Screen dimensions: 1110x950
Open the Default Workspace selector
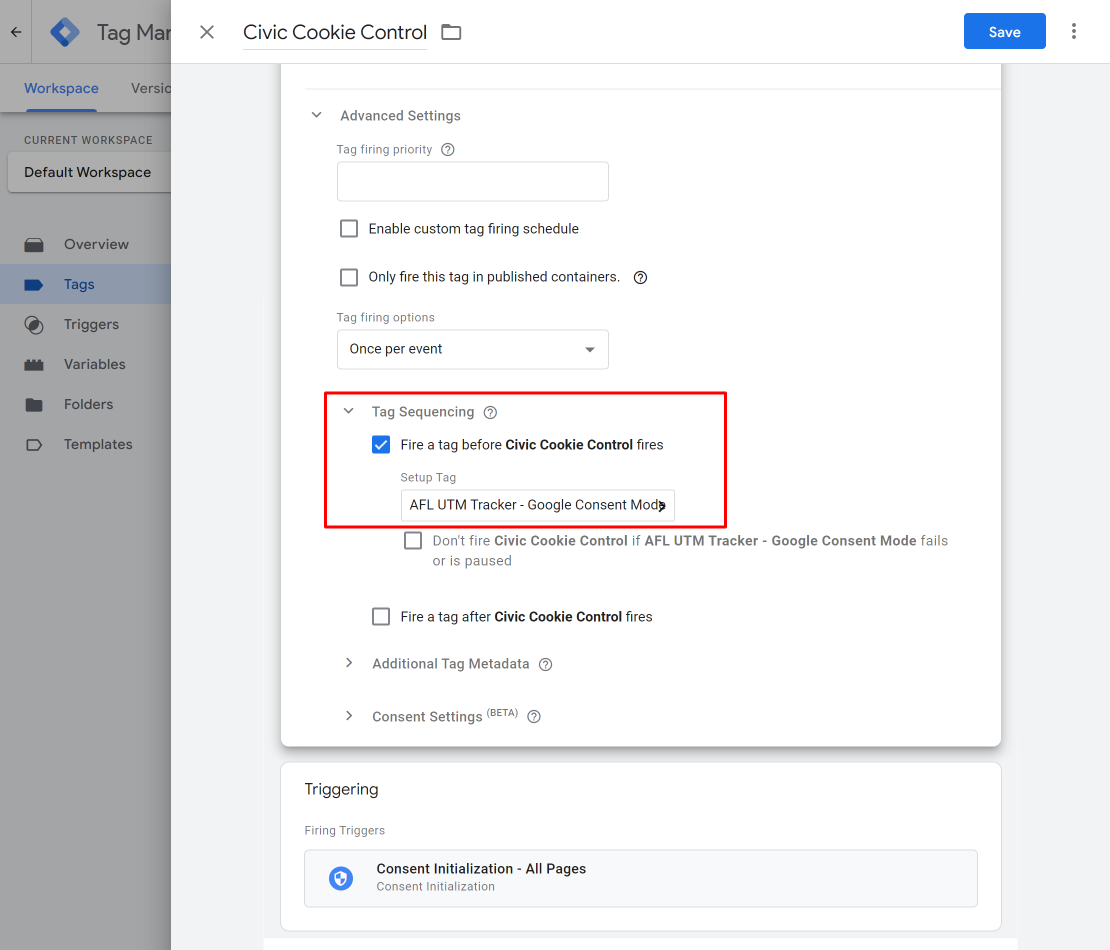tap(88, 172)
